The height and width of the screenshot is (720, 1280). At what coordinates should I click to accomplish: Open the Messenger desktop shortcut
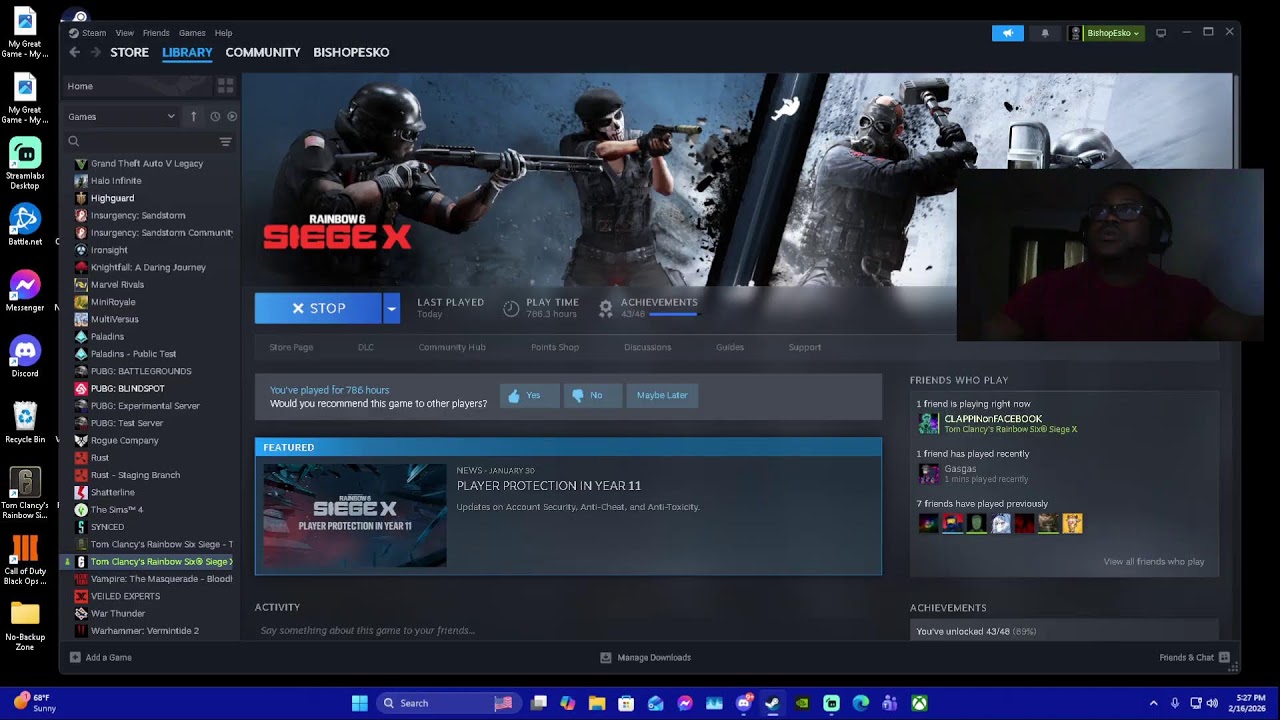[25, 291]
